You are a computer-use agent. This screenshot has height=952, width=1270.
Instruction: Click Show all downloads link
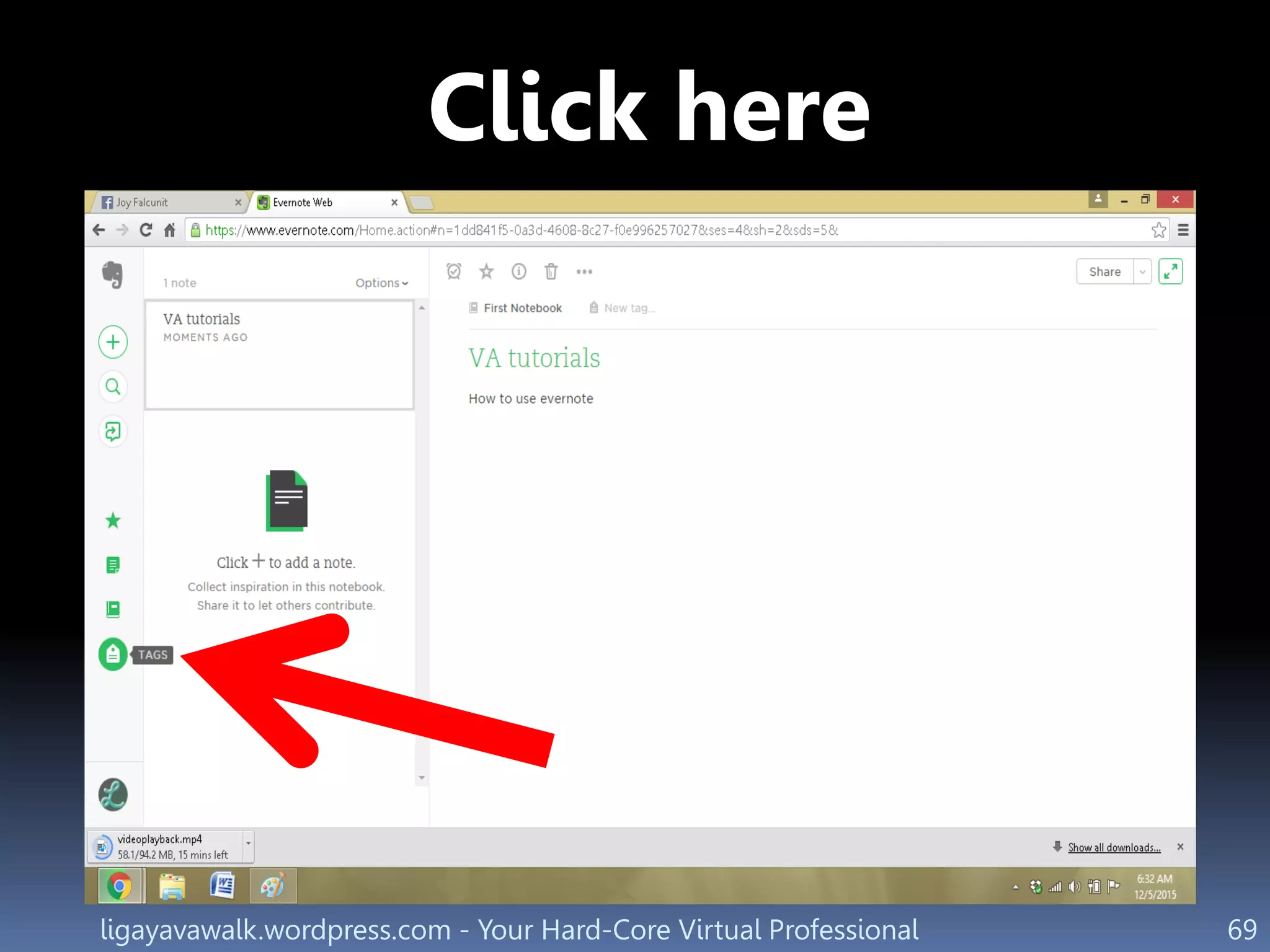1114,847
